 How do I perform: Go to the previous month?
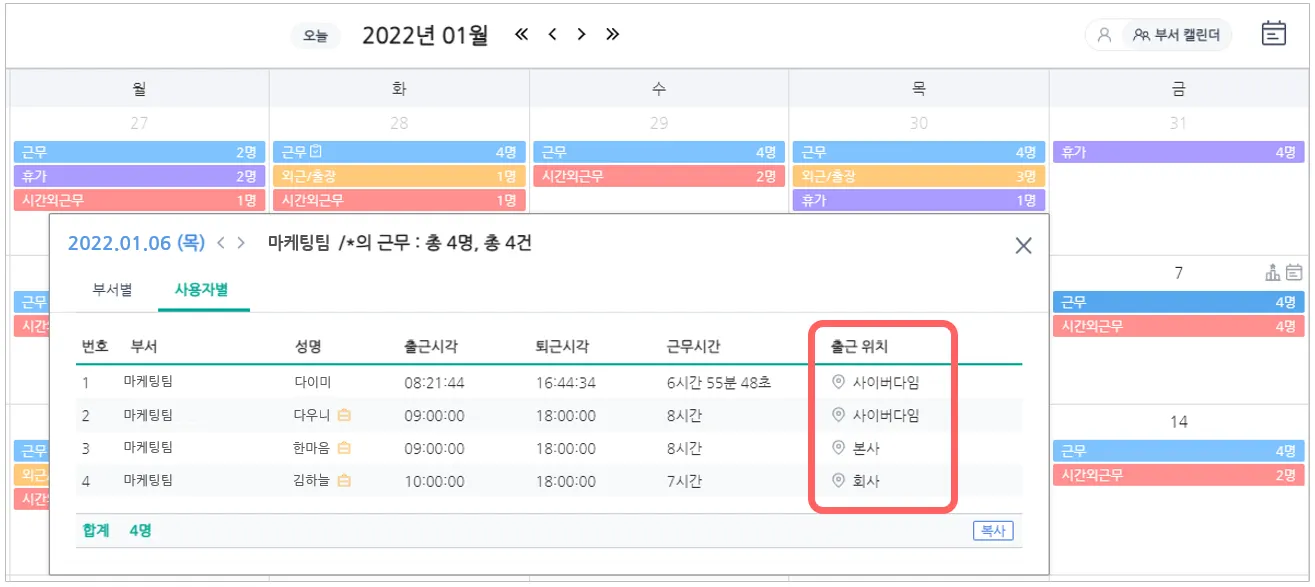coord(552,35)
